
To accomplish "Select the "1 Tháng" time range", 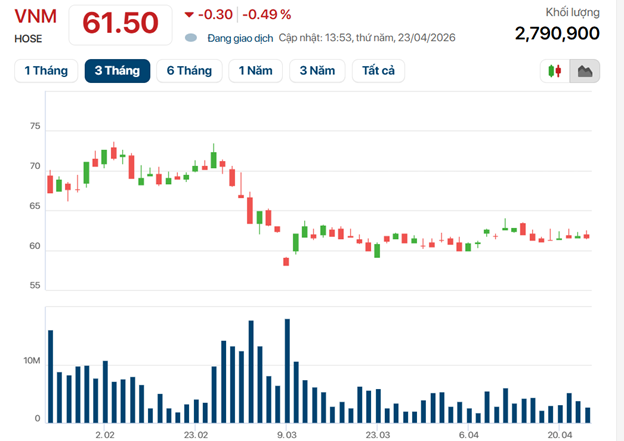I will (46, 71).
